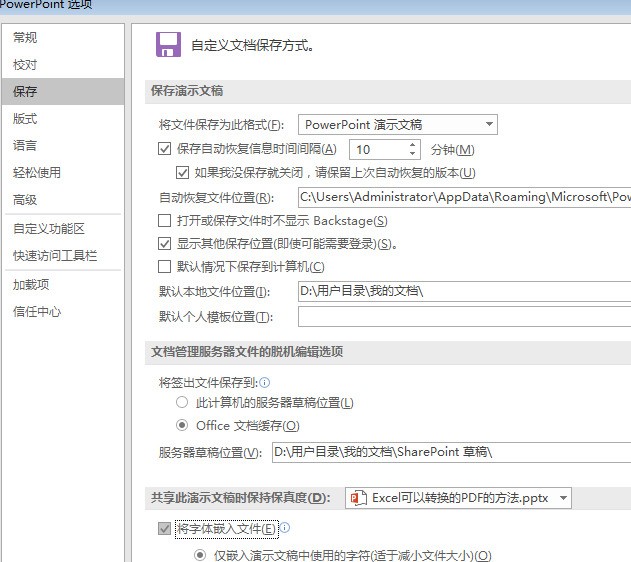Enable 默认情况下保存到计算机 checkbox
Screen dimensions: 631x562
[x=164, y=266]
